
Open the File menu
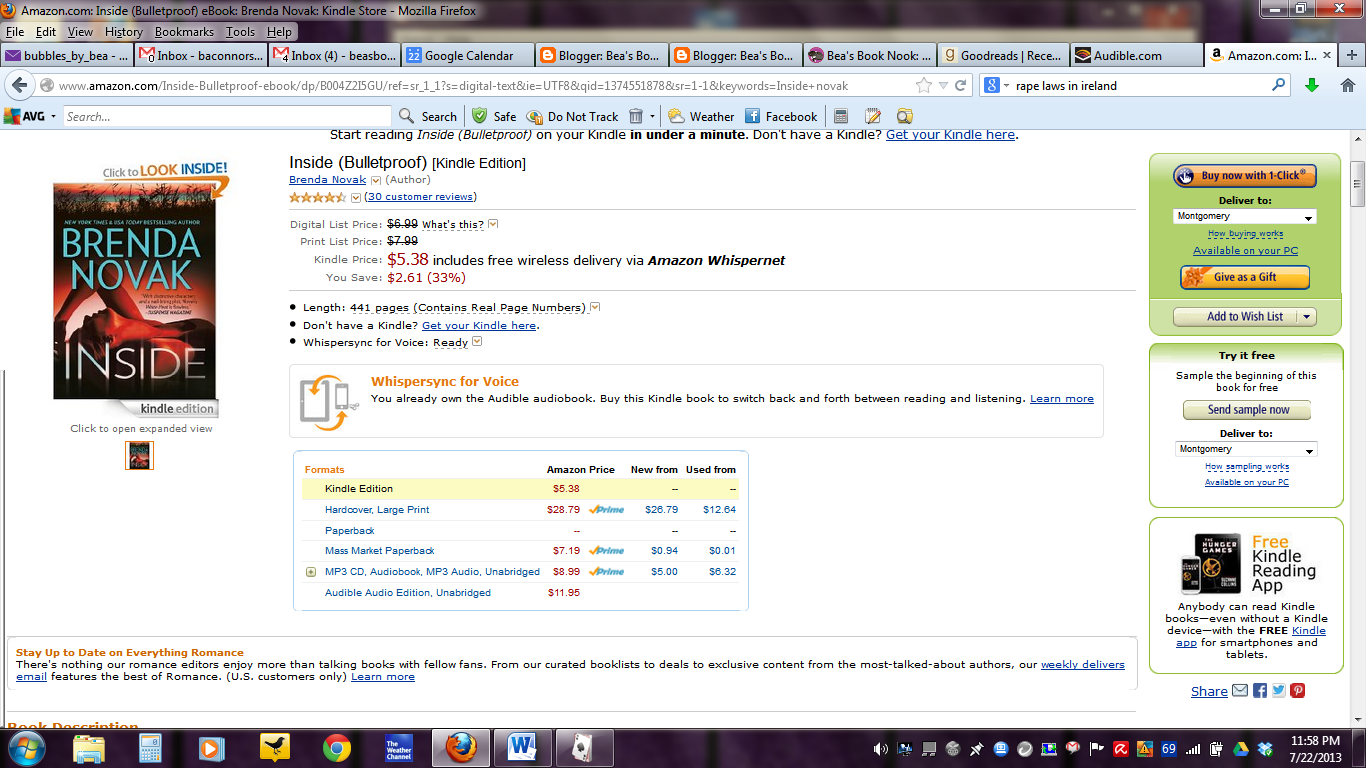15,32
